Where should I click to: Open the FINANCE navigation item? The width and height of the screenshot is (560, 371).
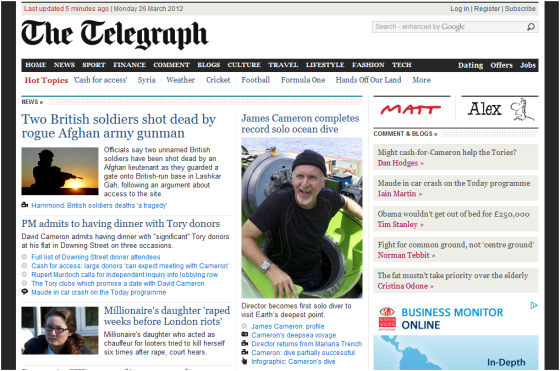point(129,65)
